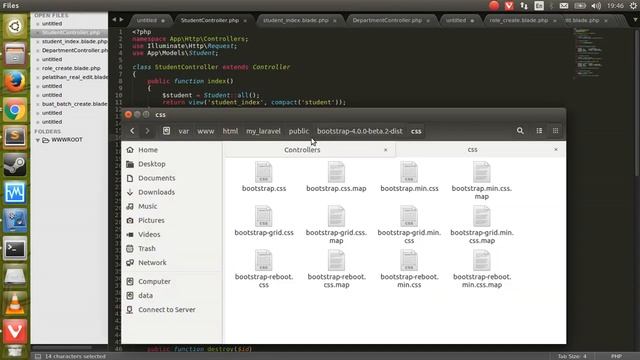Click the root disk path icon
The image size is (640, 360).
tap(166, 131)
